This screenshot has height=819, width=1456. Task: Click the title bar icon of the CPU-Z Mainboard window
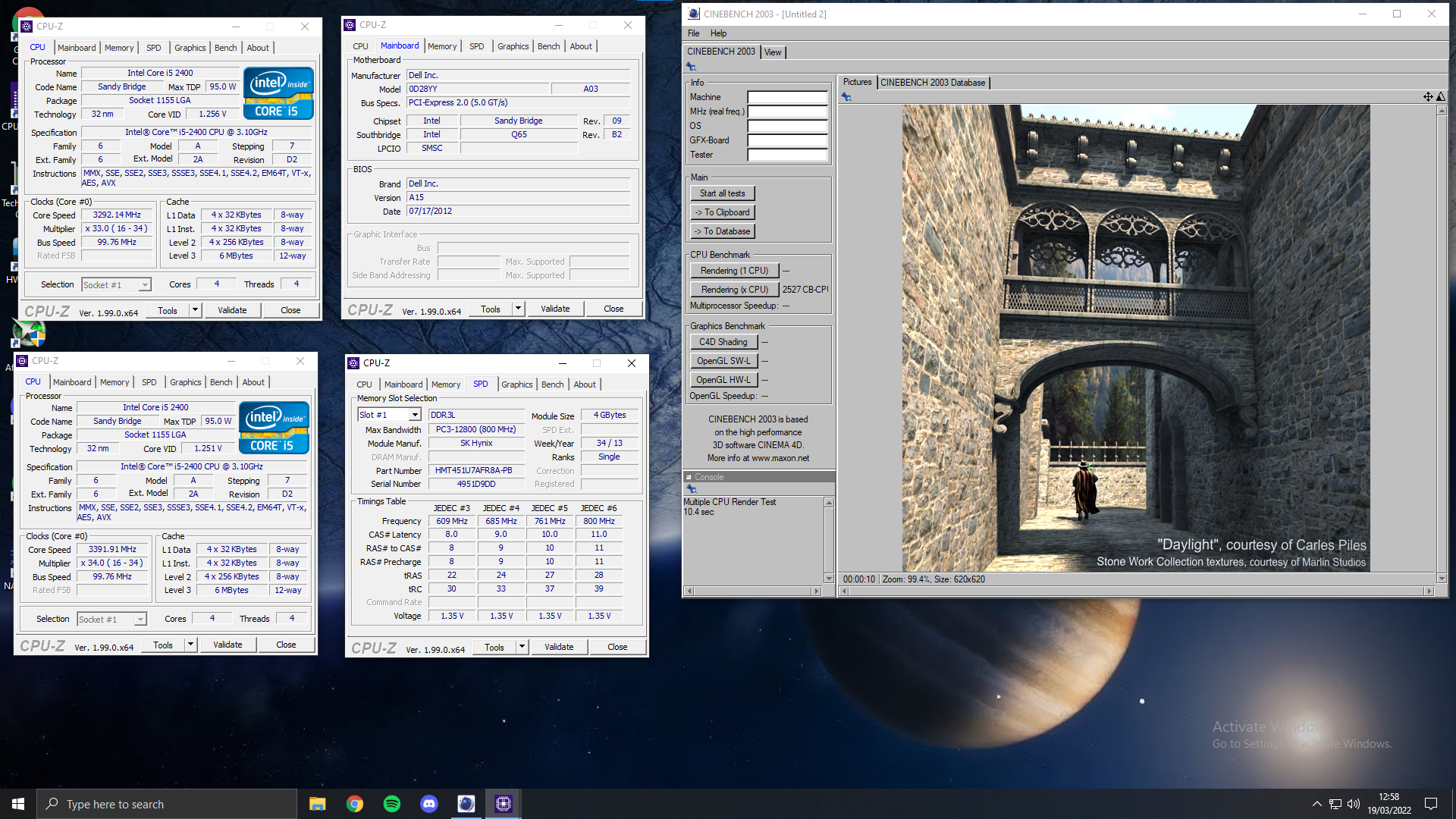tap(350, 25)
